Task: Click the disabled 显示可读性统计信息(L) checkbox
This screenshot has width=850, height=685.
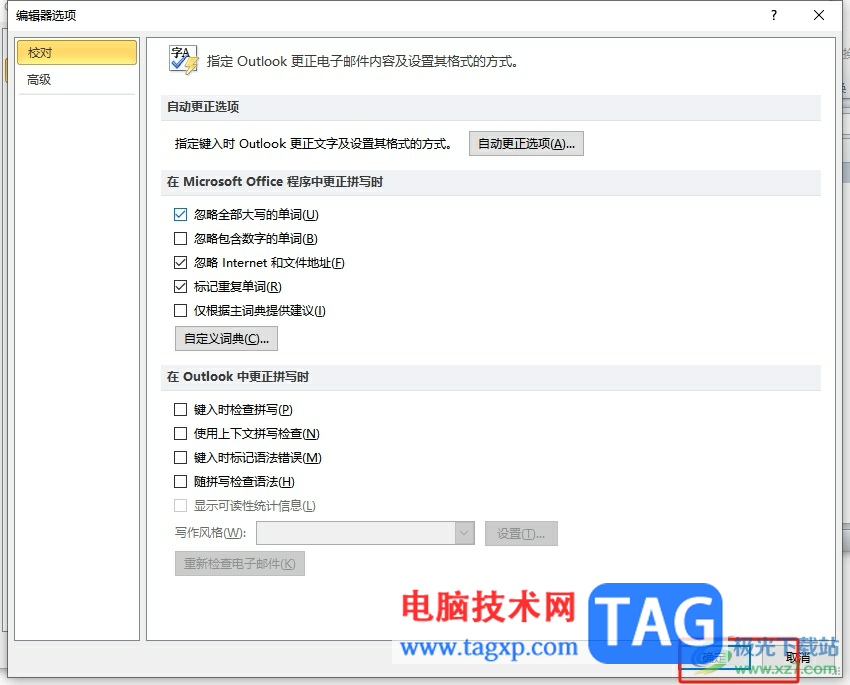Action: [181, 506]
